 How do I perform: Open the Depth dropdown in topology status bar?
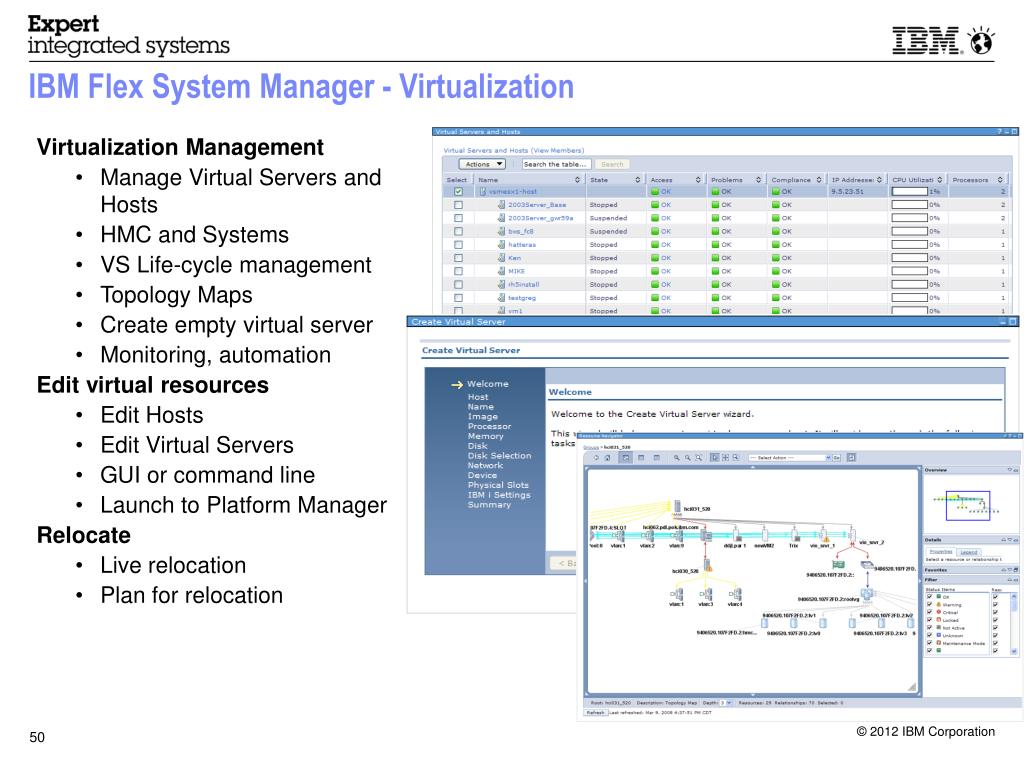click(726, 703)
